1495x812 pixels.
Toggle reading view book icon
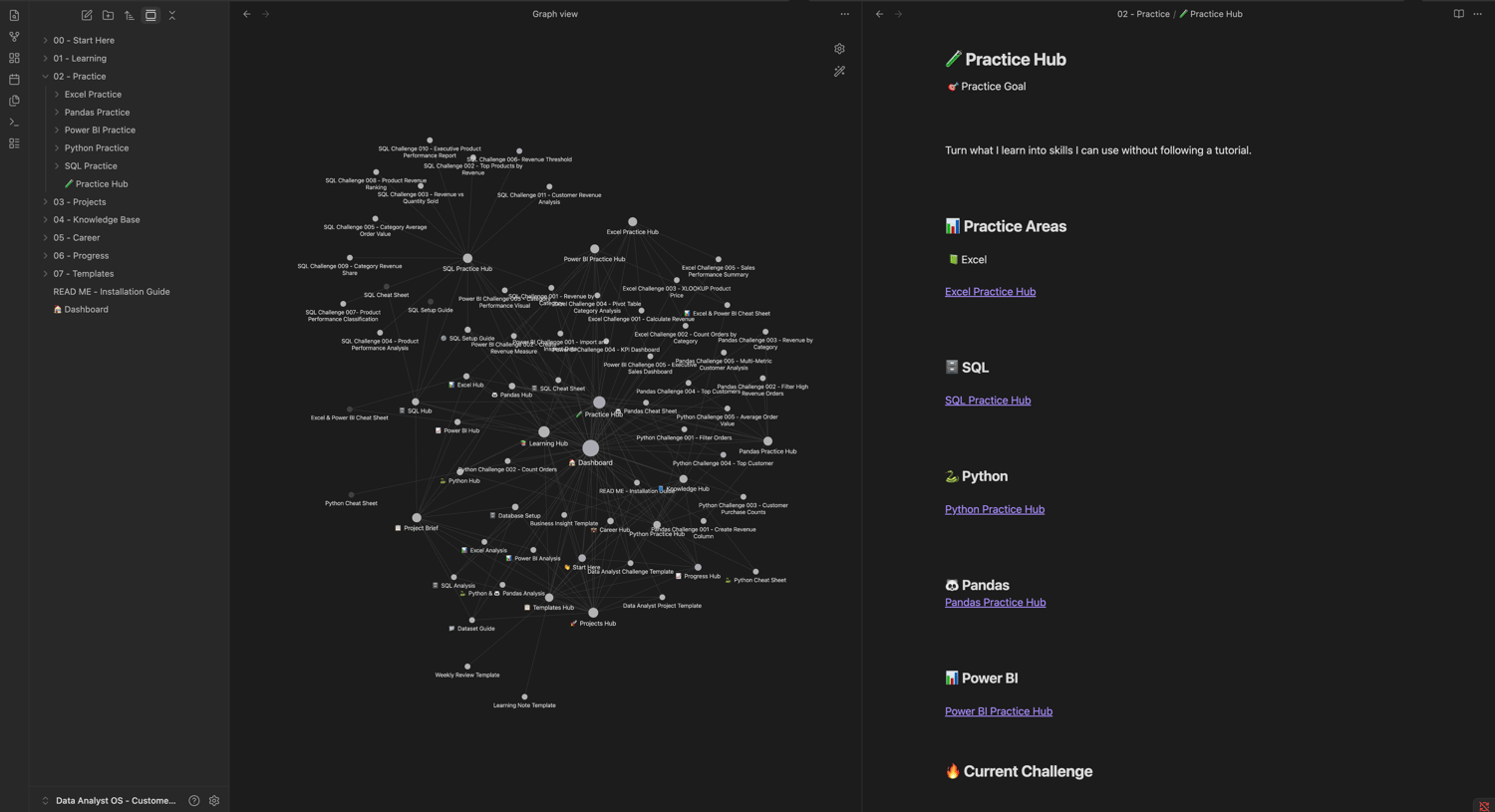(1458, 14)
